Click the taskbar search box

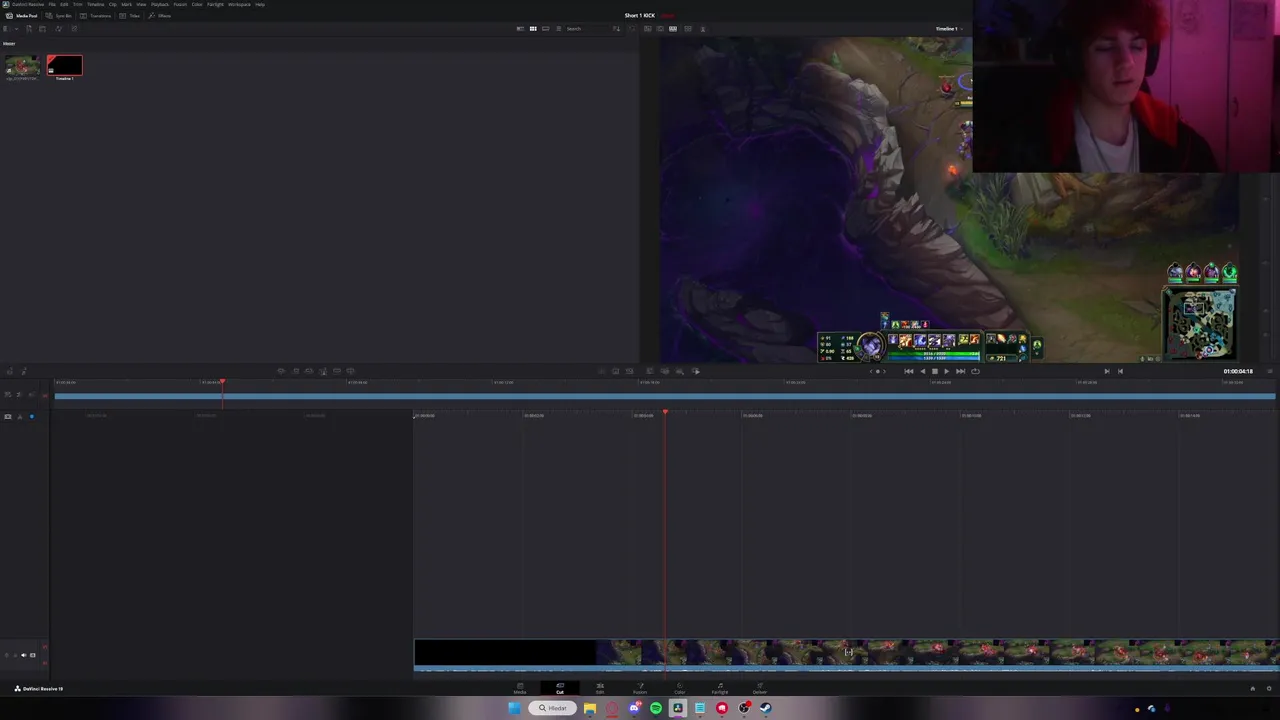click(552, 708)
